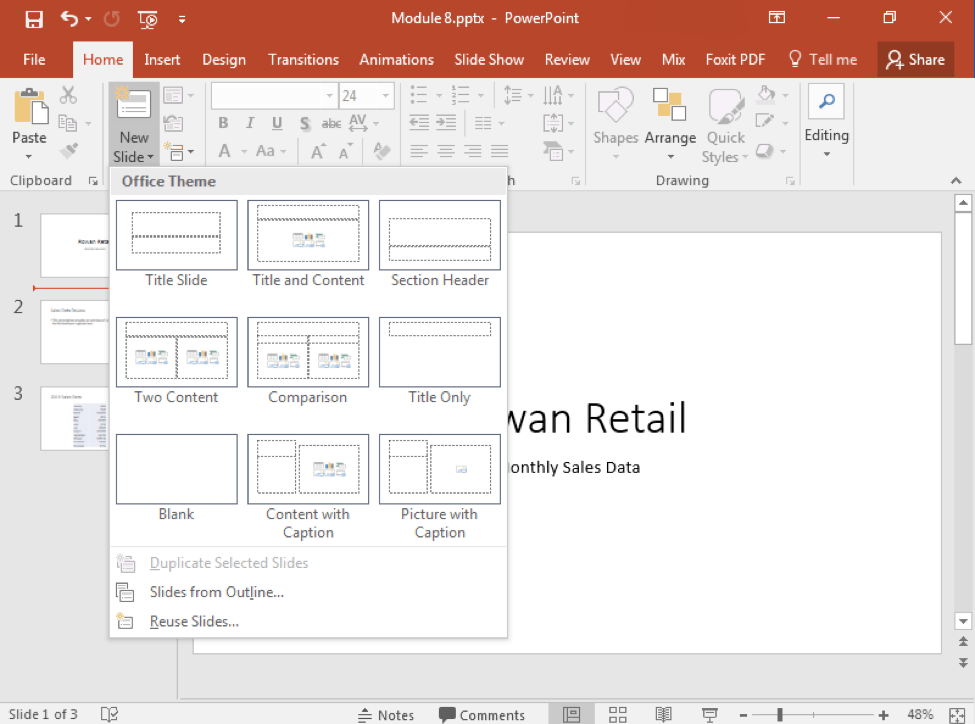This screenshot has width=975, height=724.
Task: Click the Copy icon in Clipboard group
Action: pos(67,123)
